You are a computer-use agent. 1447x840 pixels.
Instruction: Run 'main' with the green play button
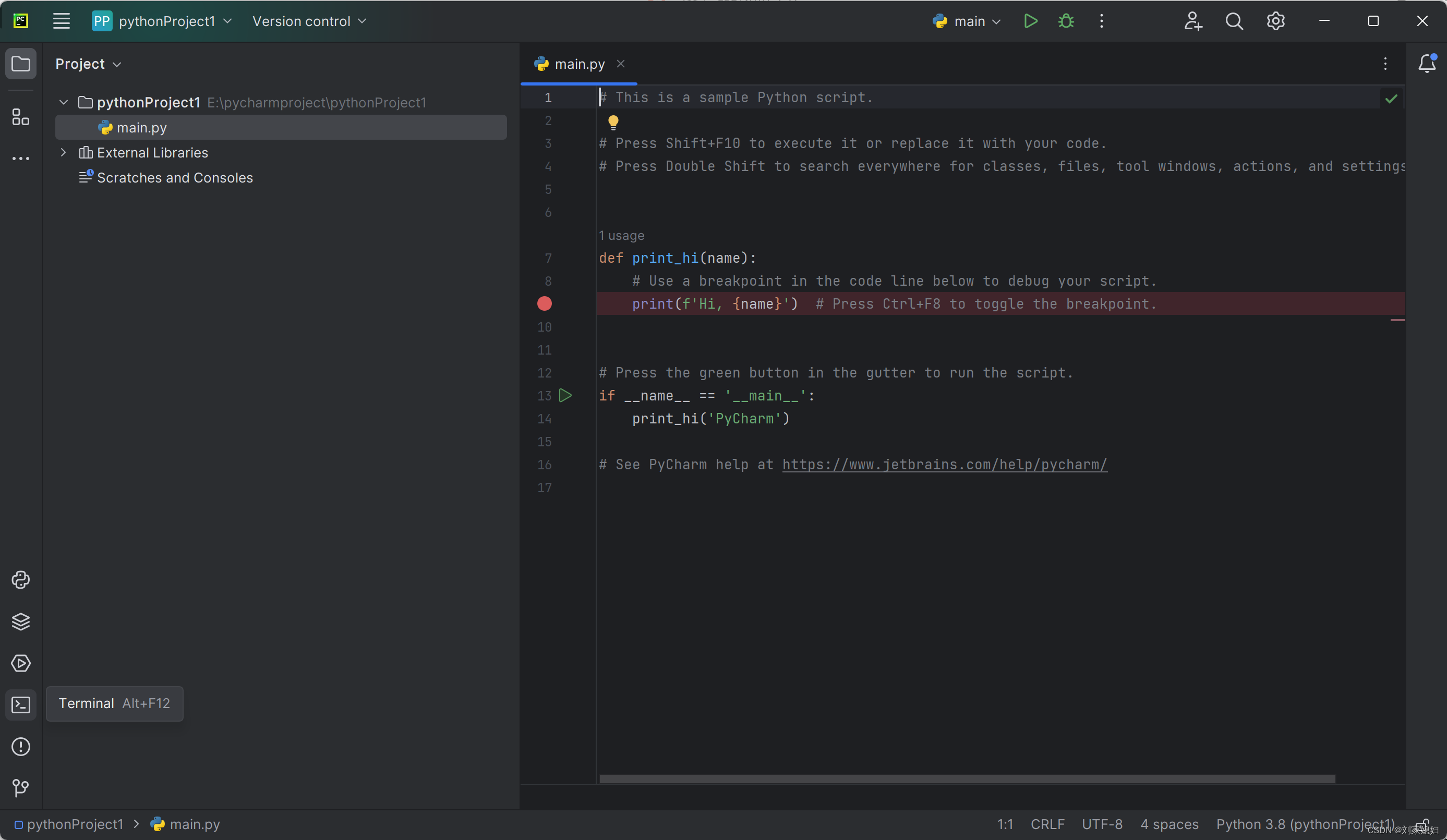tap(1030, 21)
